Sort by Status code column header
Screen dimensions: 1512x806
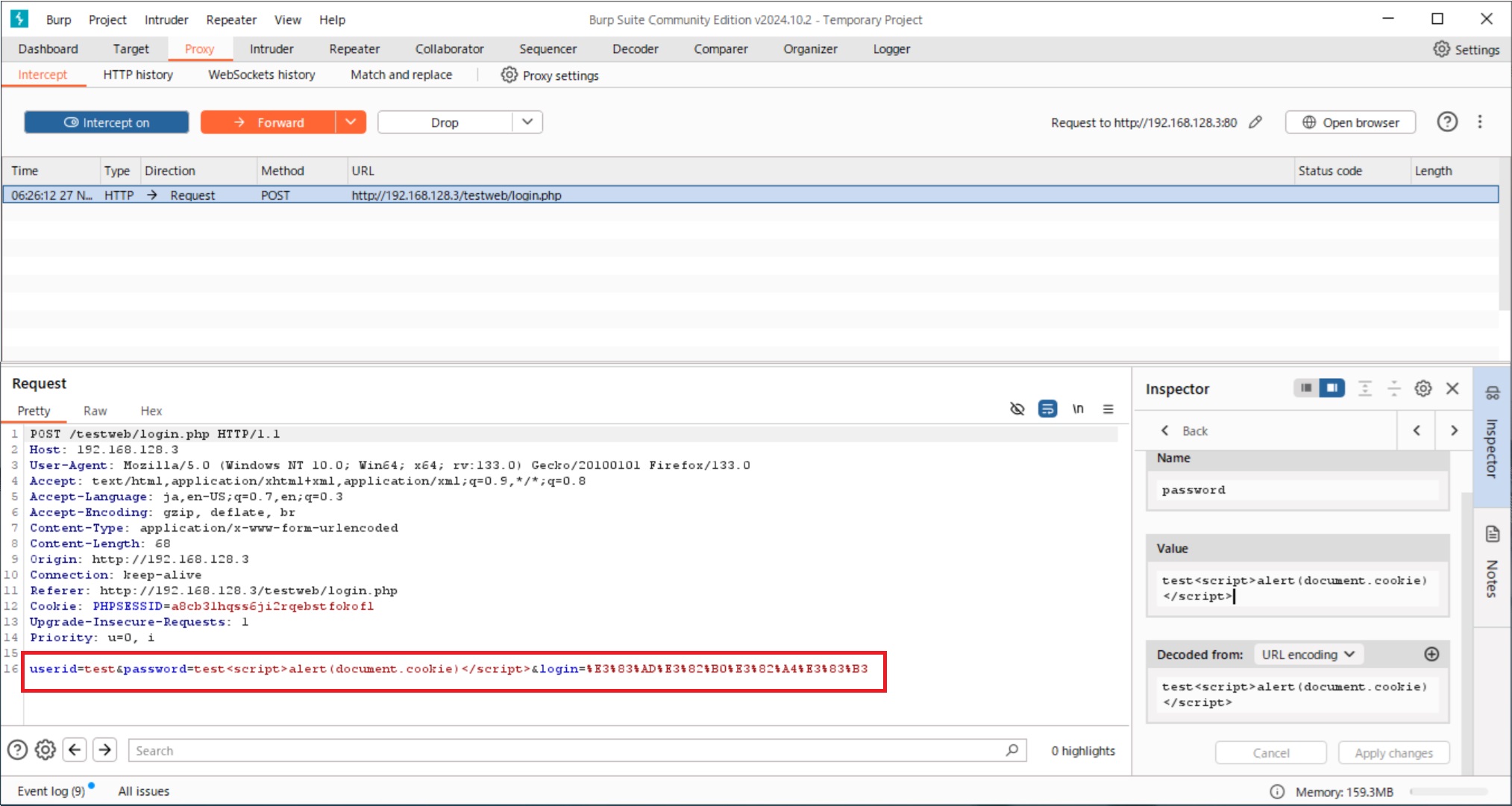coord(1351,171)
